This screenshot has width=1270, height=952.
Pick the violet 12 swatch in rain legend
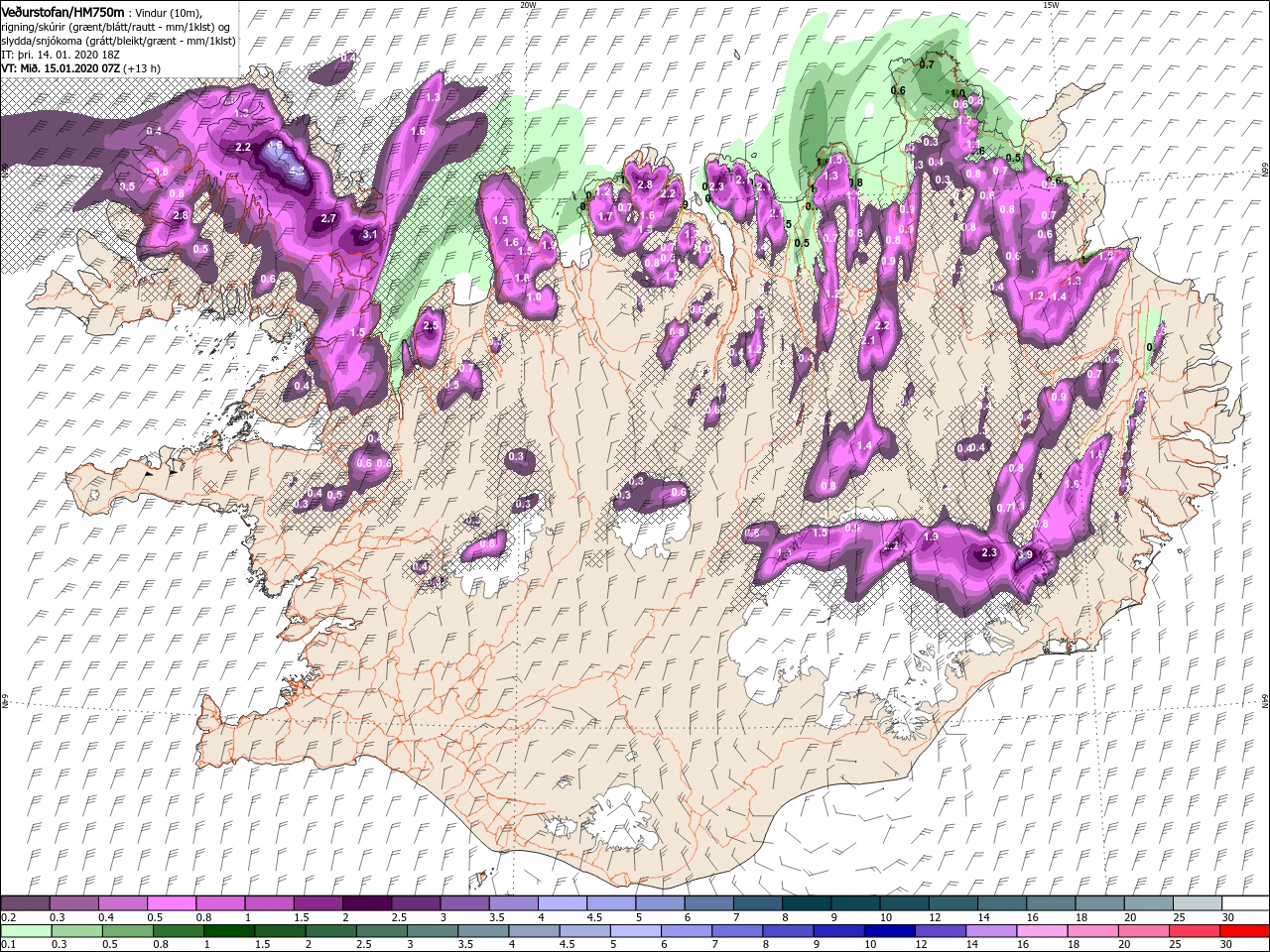click(x=939, y=931)
